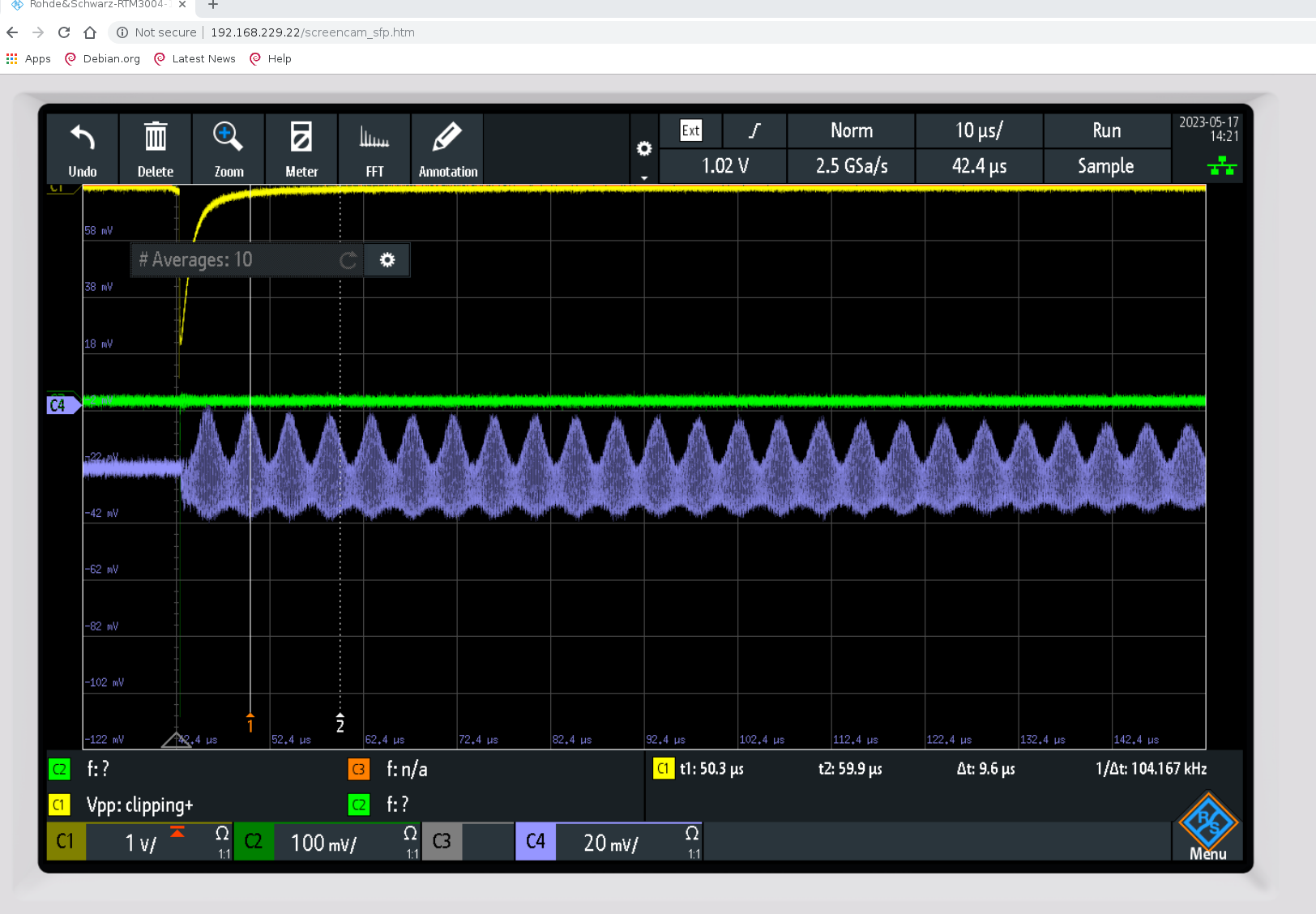The height and width of the screenshot is (914, 1316).
Task: Toggle channel C2 button
Action: coord(254,842)
